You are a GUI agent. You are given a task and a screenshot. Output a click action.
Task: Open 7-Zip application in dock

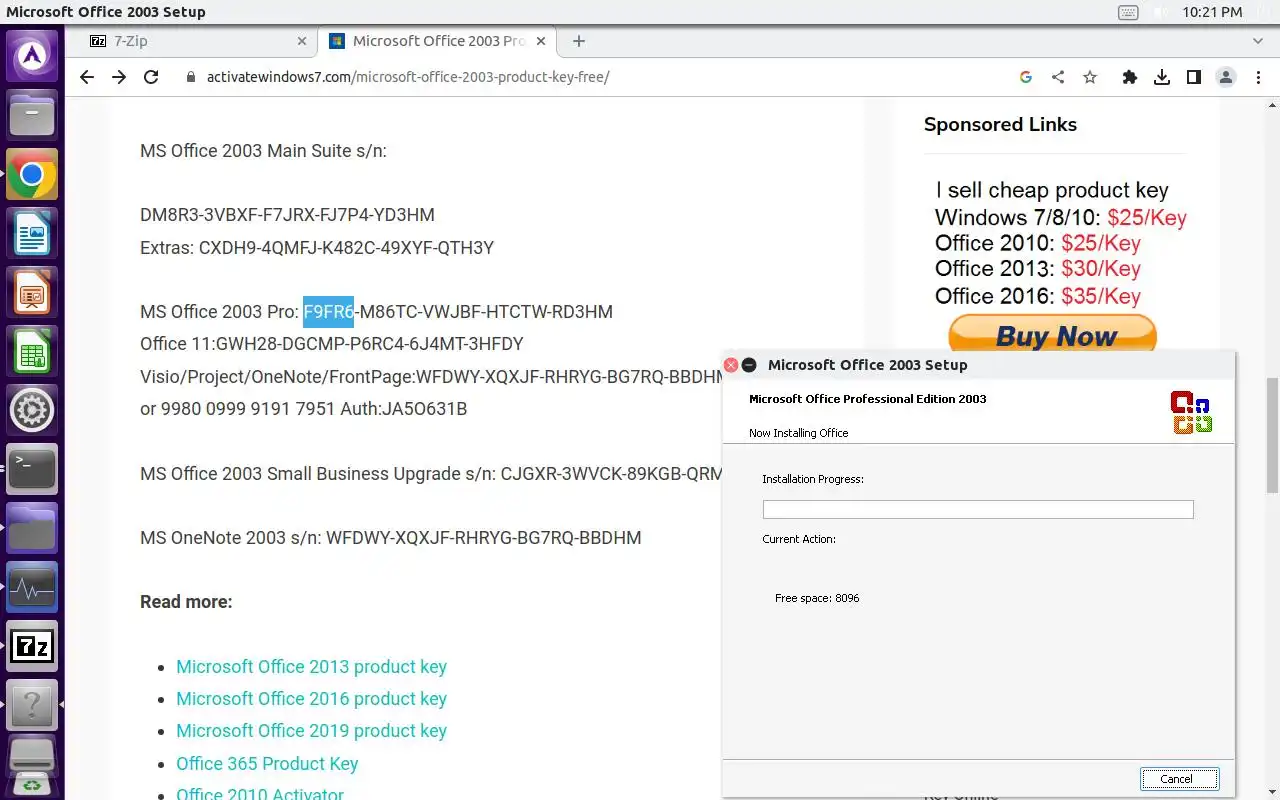[32, 646]
